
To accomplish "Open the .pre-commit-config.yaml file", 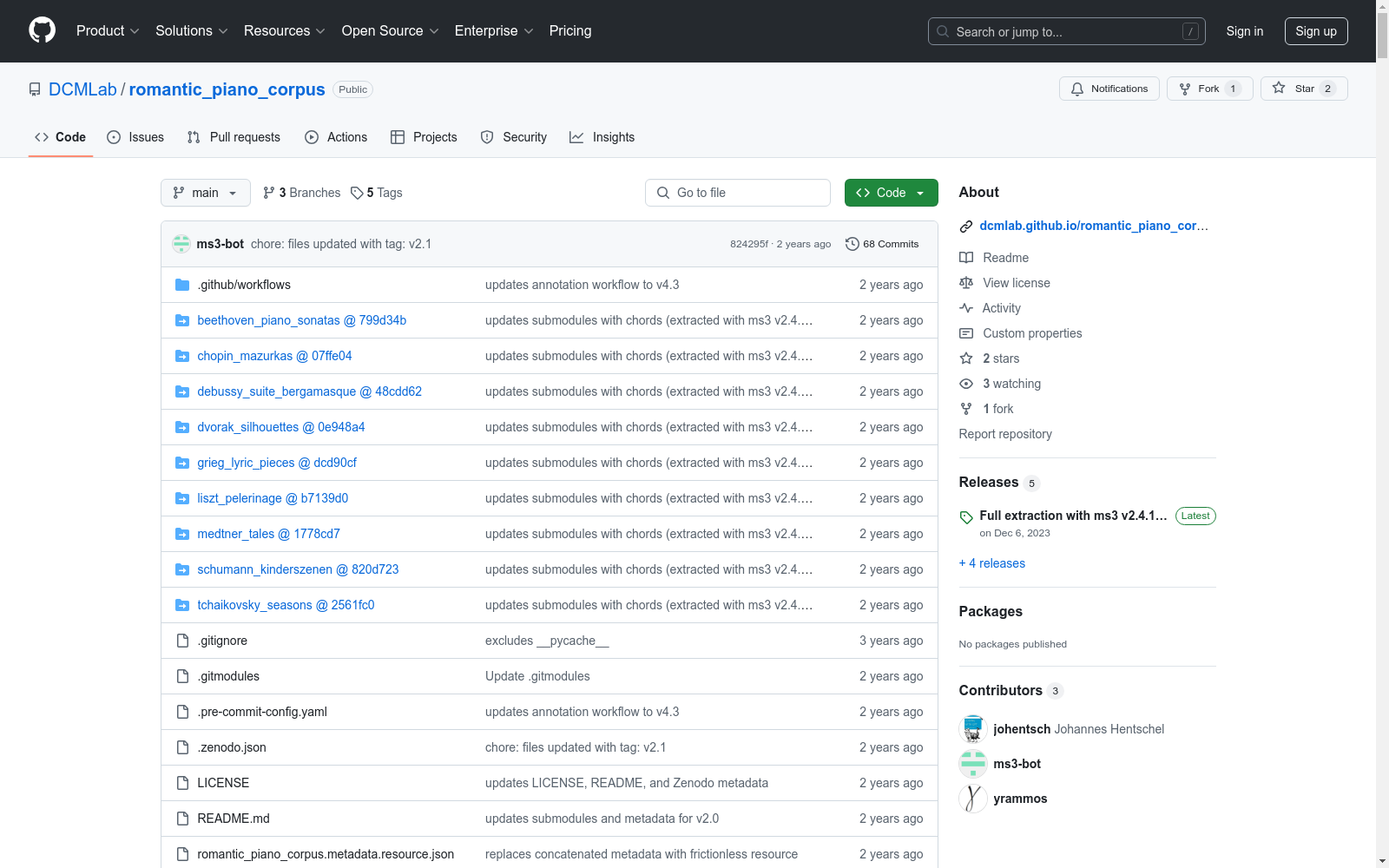I will click(x=262, y=712).
